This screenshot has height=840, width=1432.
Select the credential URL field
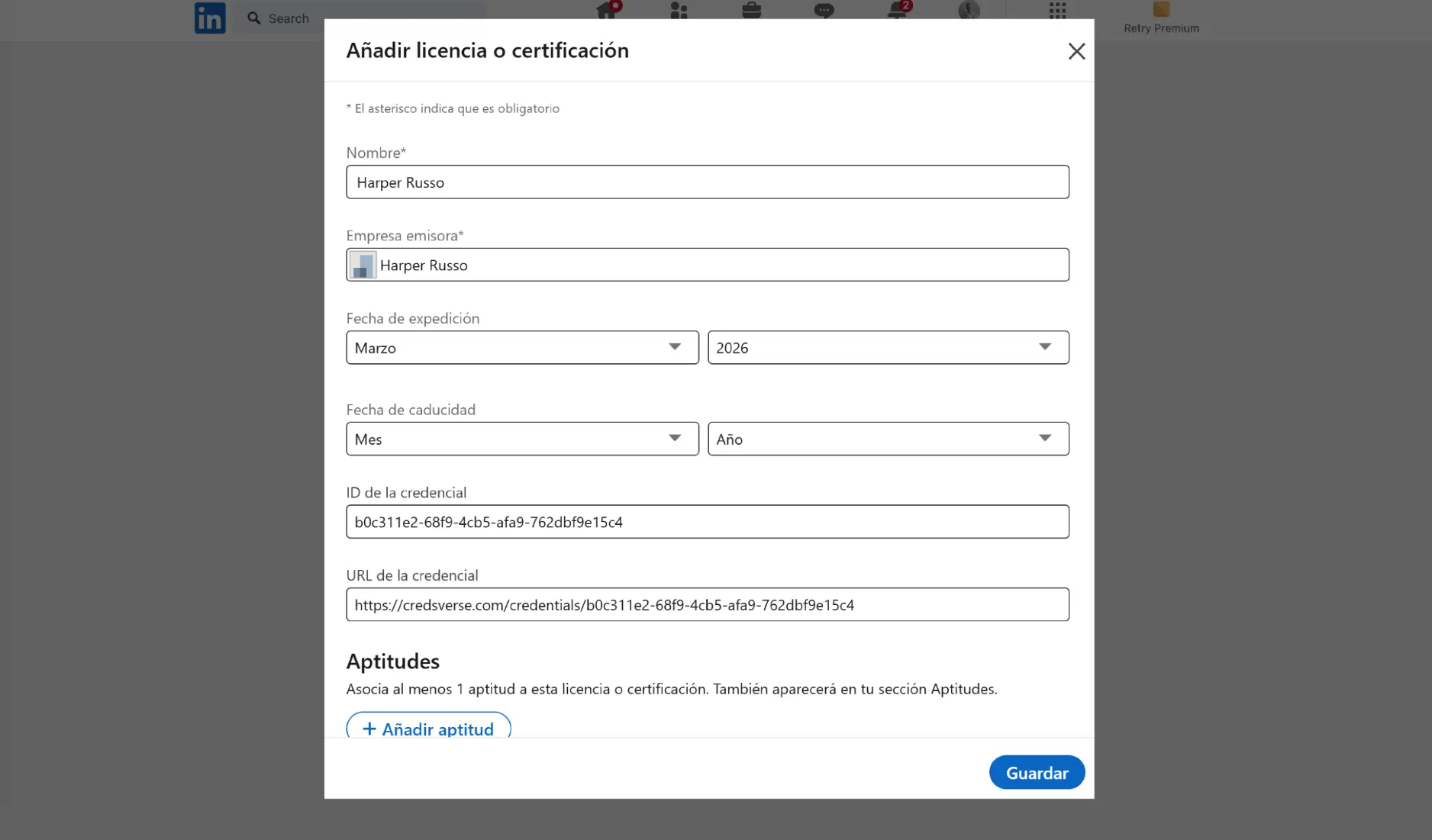707,604
